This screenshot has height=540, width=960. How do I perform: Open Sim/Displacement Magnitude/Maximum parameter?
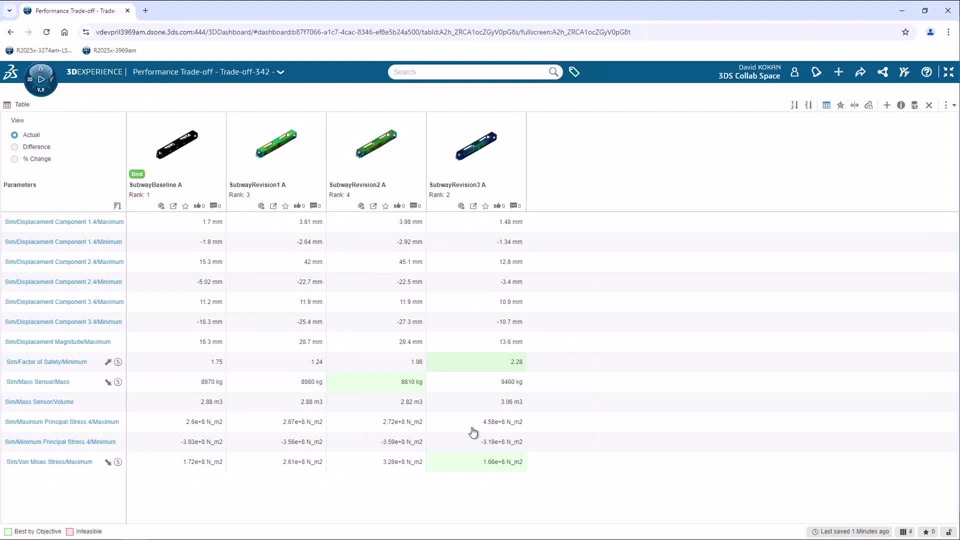[58, 342]
